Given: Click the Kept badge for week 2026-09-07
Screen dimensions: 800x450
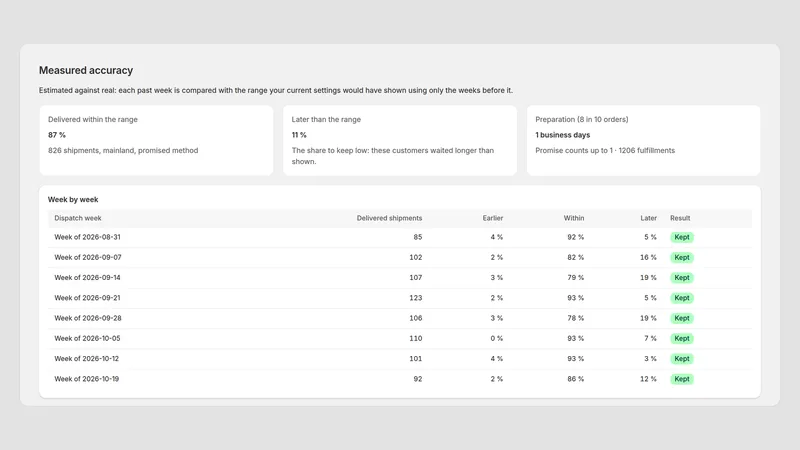Looking at the screenshot, I should (682, 258).
